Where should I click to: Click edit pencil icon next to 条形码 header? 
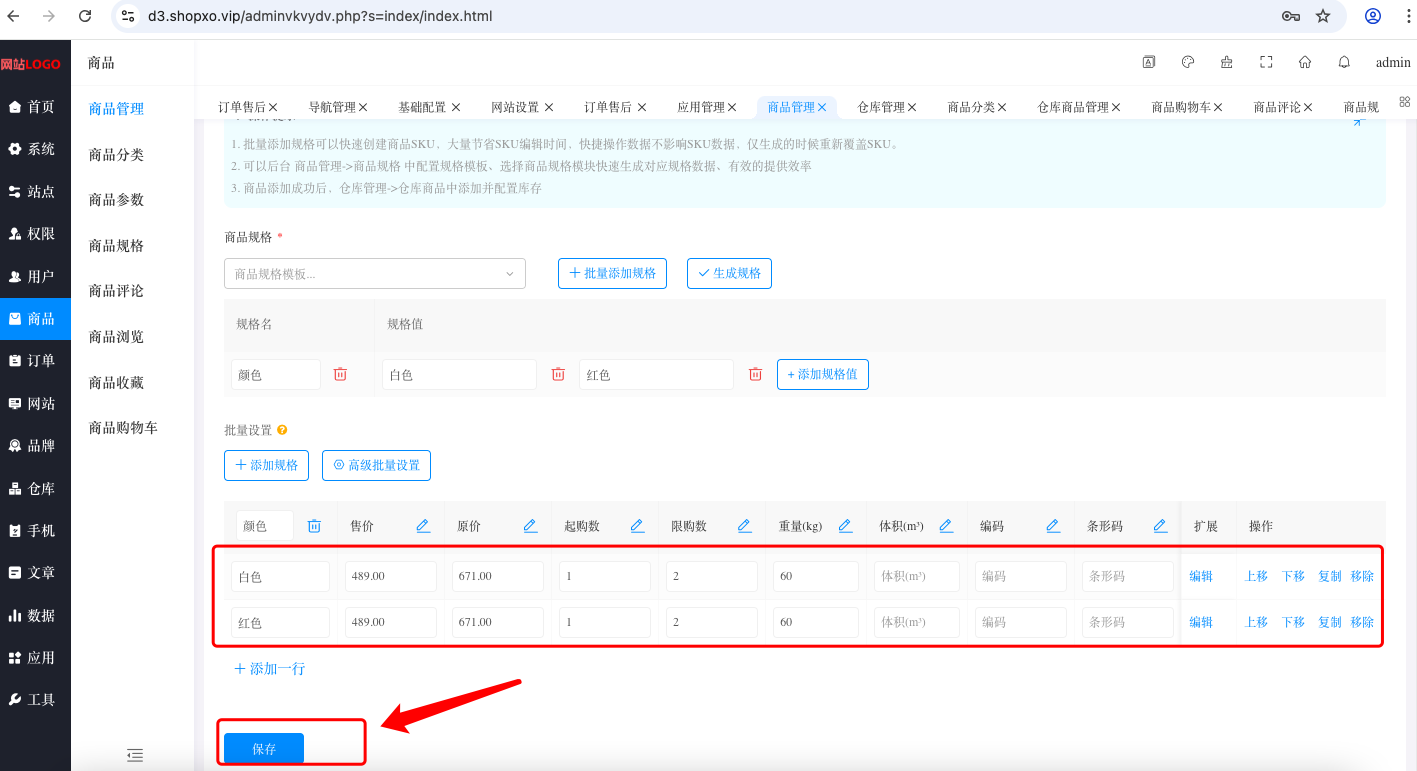pos(1160,526)
